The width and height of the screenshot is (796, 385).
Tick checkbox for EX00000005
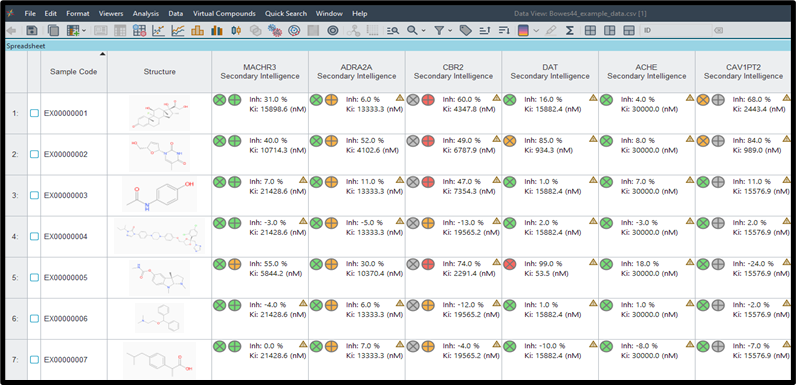click(x=34, y=278)
